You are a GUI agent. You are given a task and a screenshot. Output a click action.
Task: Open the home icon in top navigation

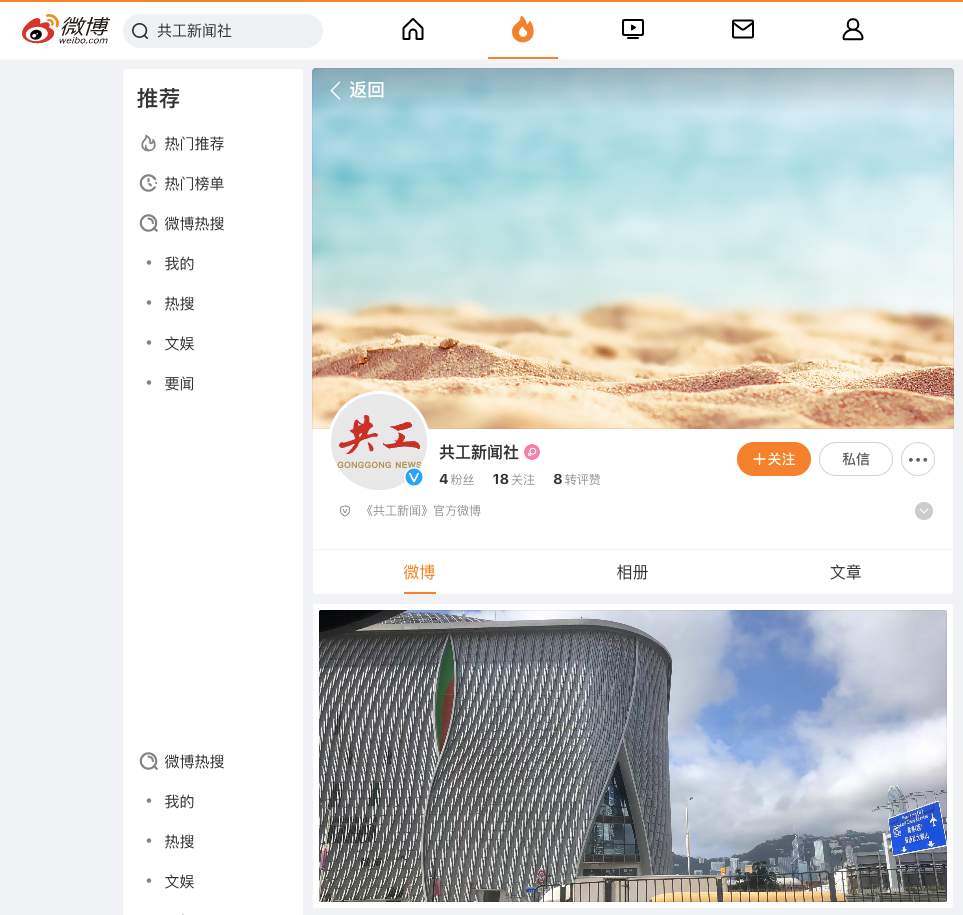click(413, 30)
